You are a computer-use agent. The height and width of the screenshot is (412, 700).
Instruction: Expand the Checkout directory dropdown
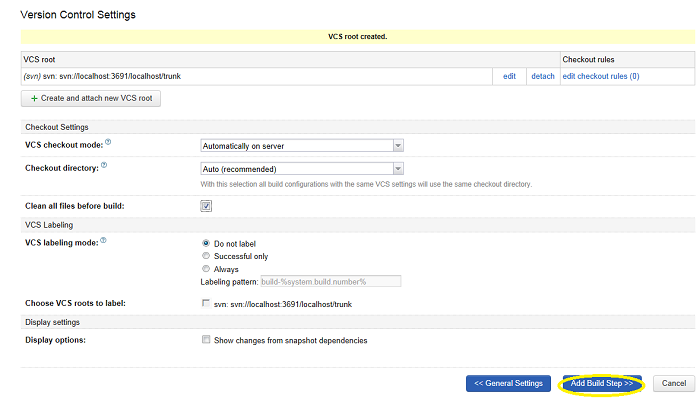tap(302, 169)
